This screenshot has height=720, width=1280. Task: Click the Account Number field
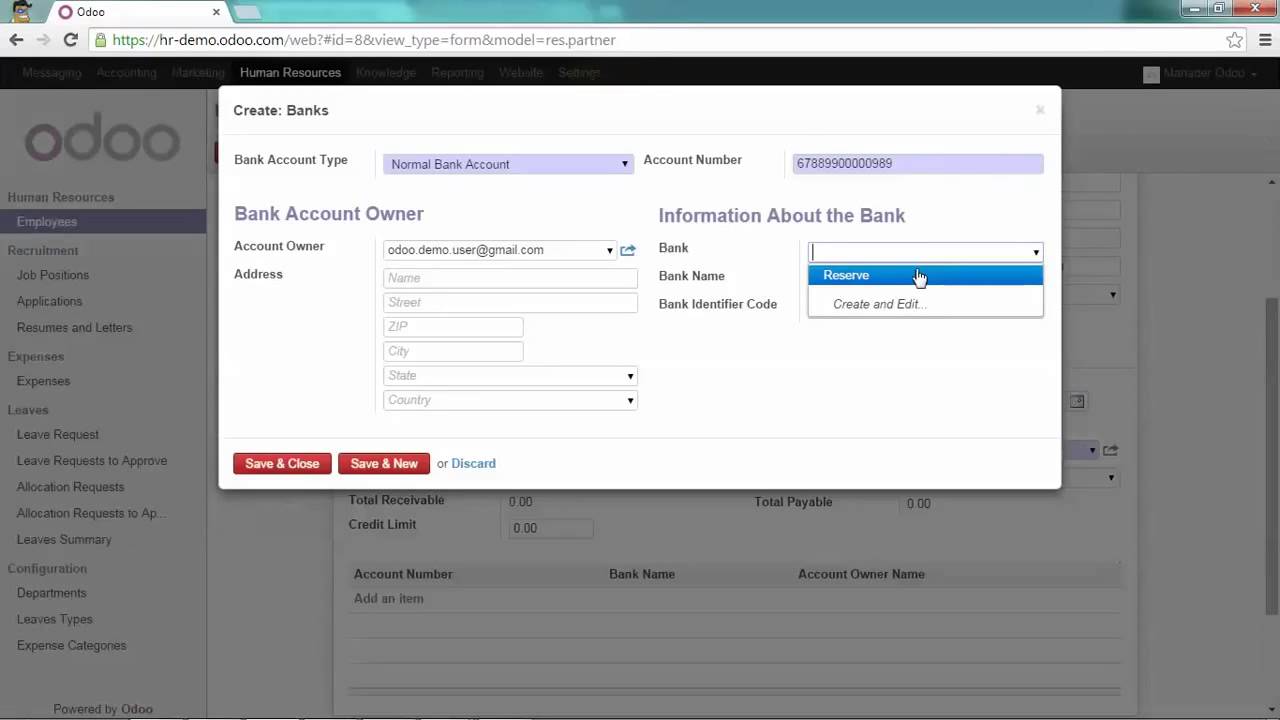pyautogui.click(x=918, y=163)
